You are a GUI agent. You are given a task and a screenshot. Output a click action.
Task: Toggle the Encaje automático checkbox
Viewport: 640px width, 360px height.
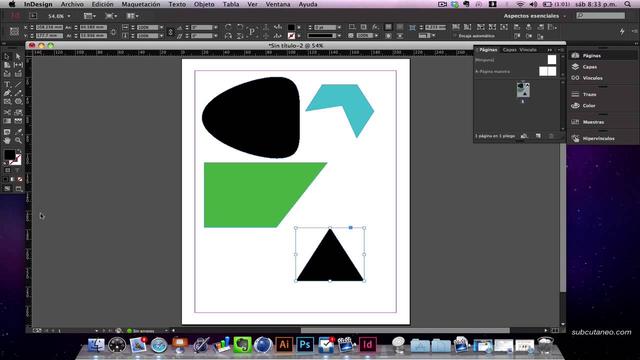click(x=455, y=36)
